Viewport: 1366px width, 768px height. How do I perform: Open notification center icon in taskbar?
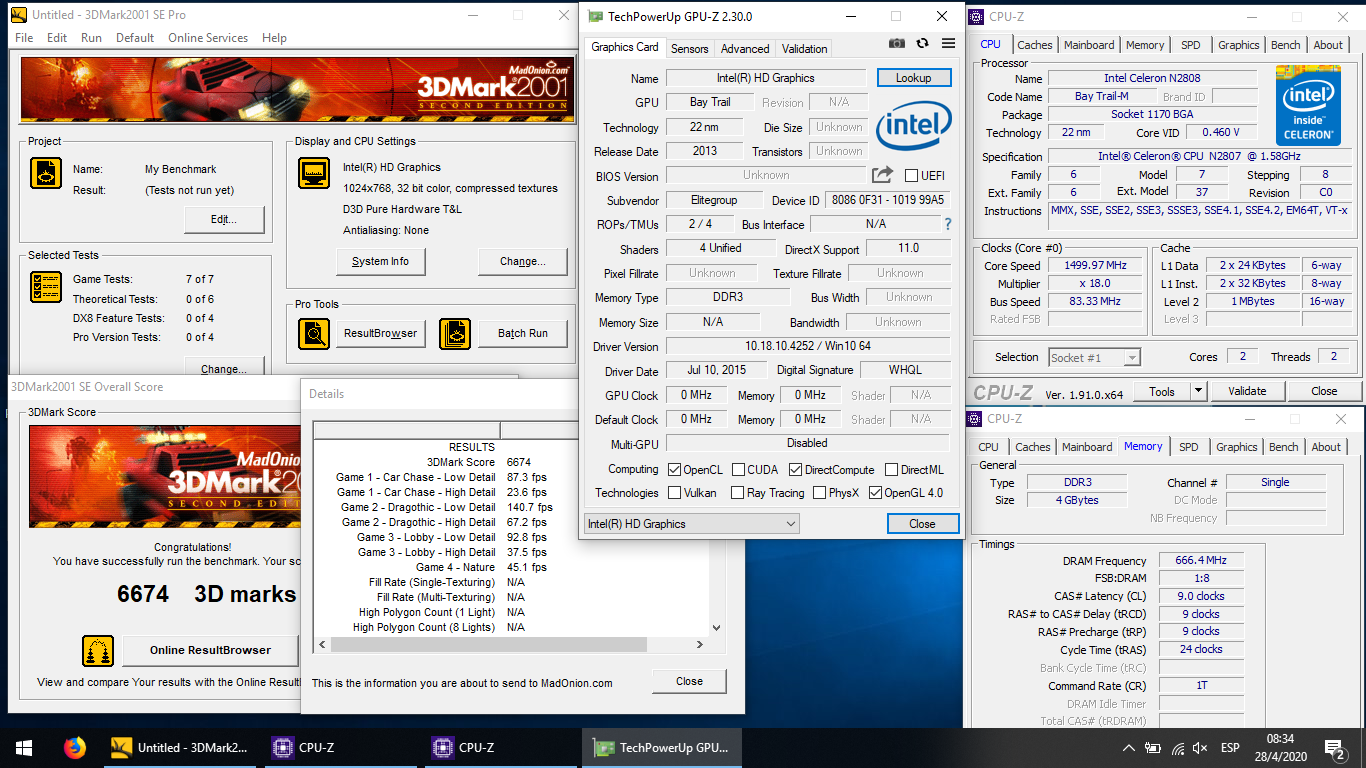(x=1334, y=747)
